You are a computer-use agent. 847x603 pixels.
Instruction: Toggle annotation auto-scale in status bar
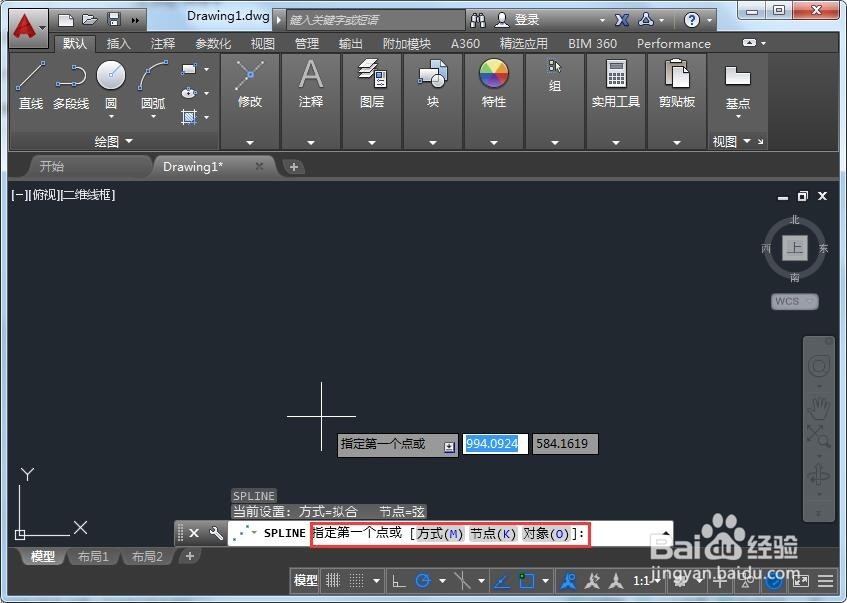tap(592, 581)
